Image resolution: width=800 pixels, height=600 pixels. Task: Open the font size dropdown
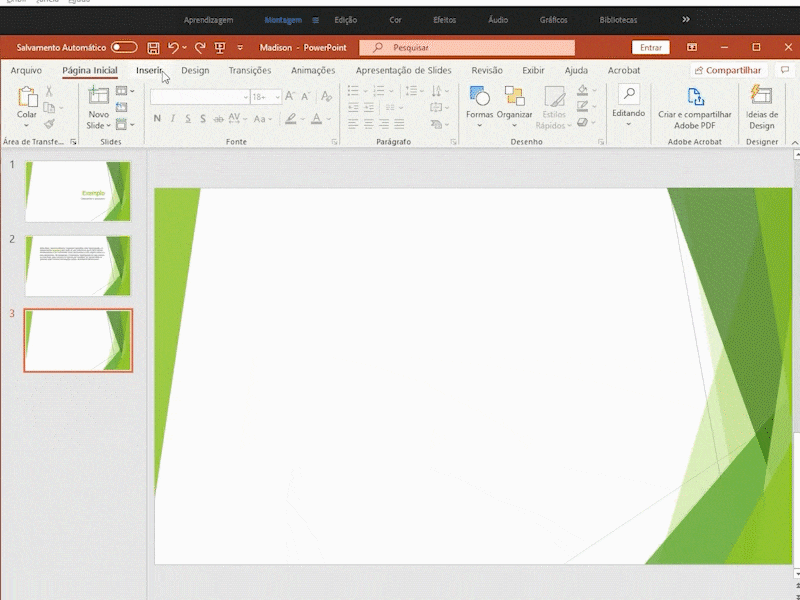point(278,97)
